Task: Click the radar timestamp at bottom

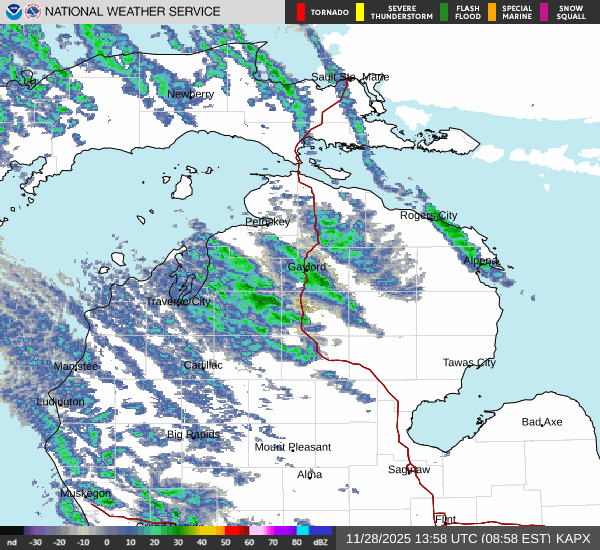Action: coord(447,538)
